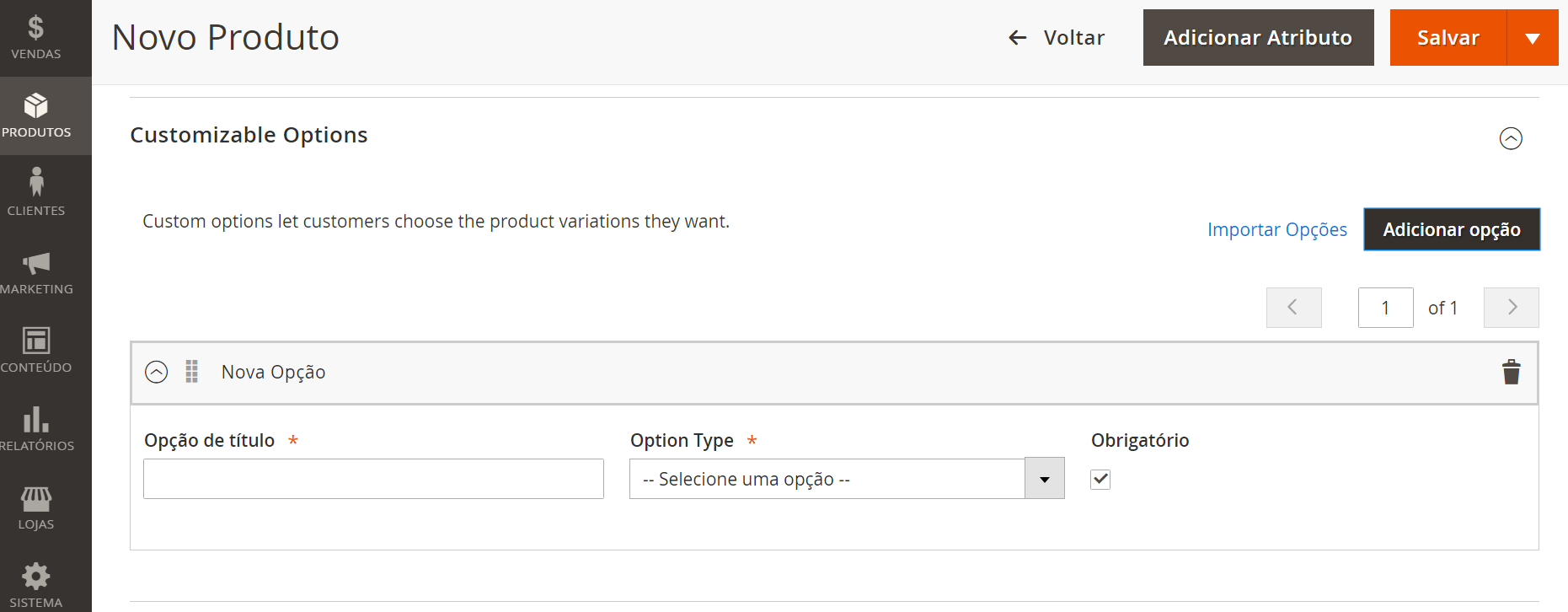This screenshot has height=612, width=1568.
Task: Click the Voltar back link
Action: point(1057,38)
